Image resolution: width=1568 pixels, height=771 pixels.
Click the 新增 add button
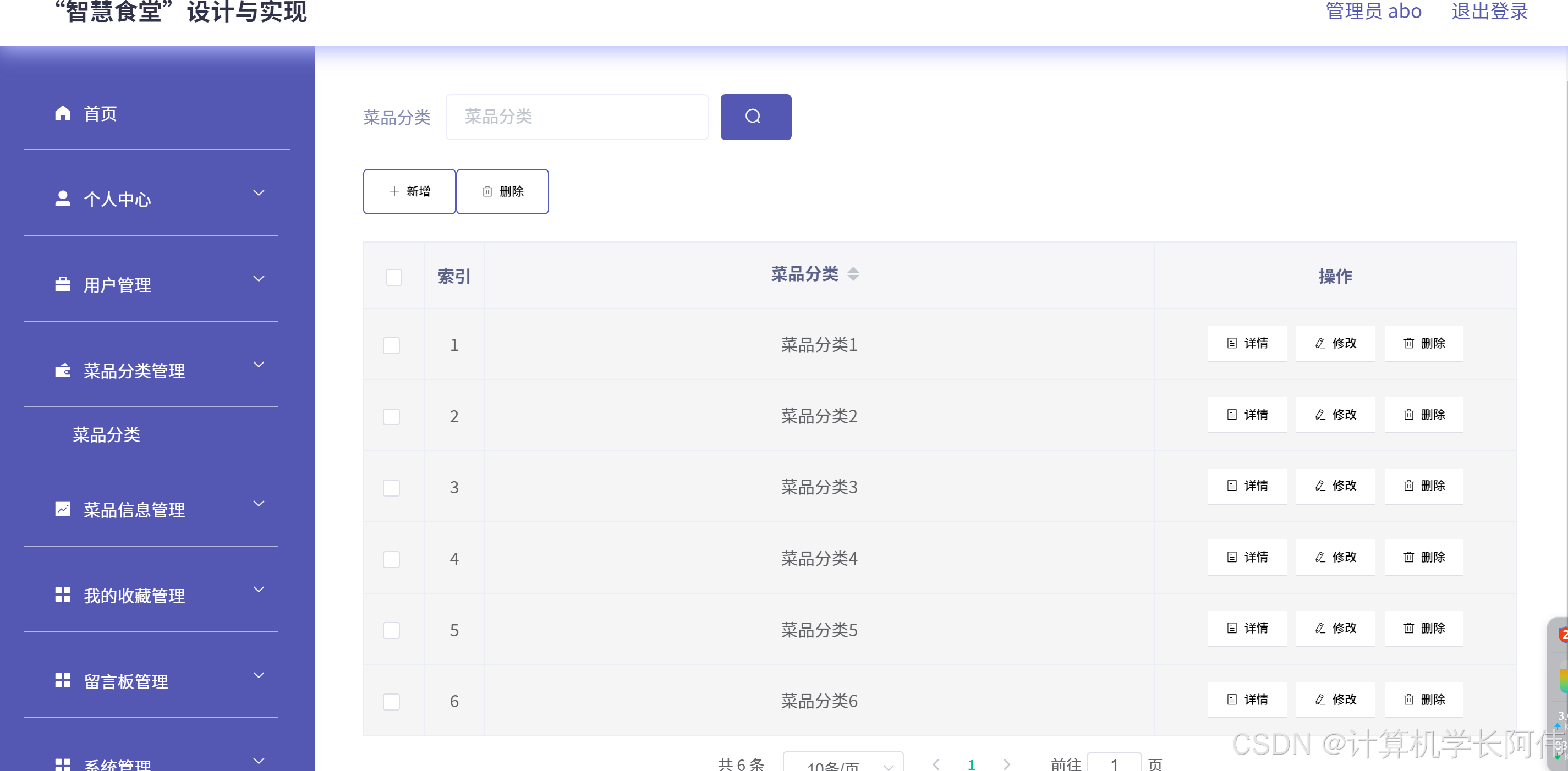[x=409, y=191]
